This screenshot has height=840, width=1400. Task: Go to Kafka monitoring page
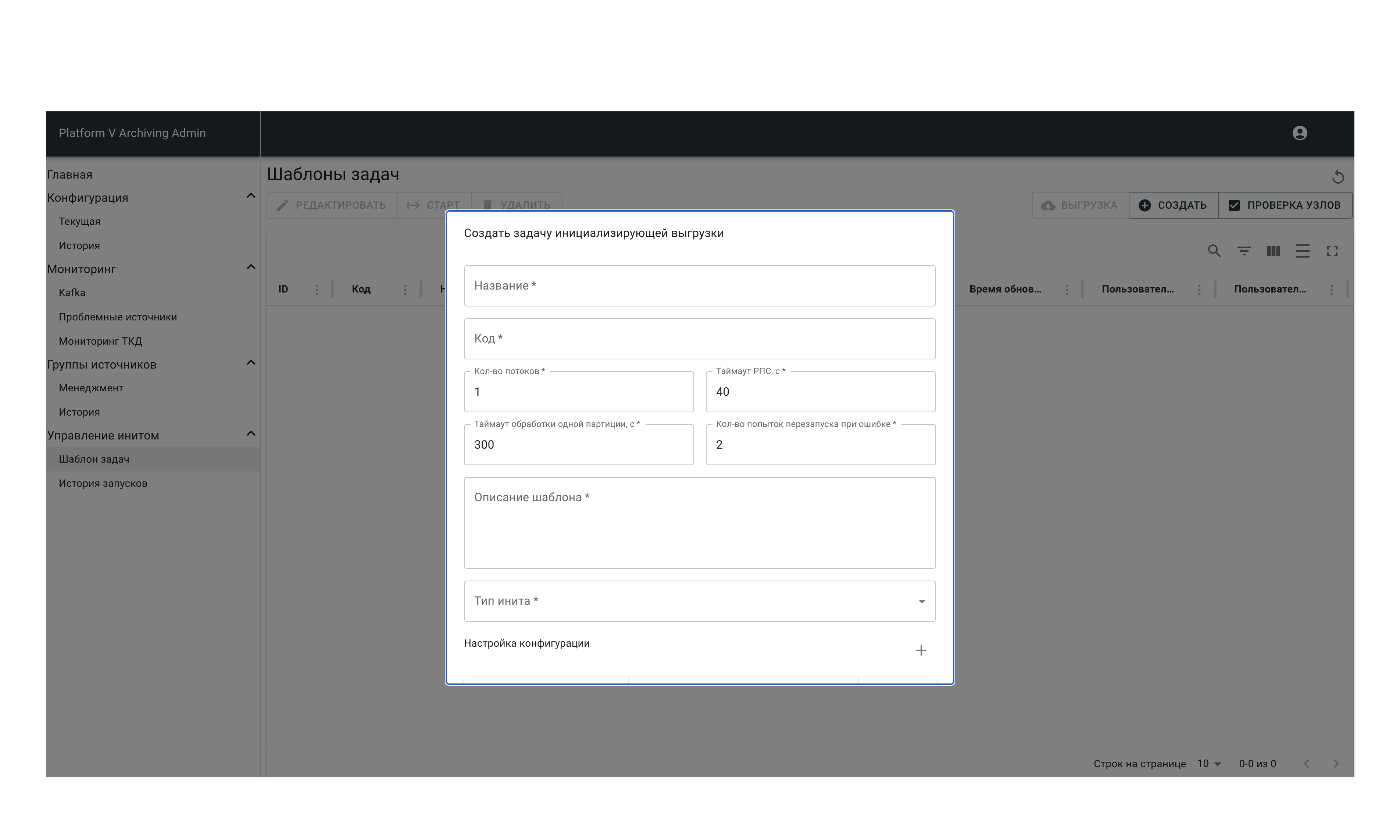pyautogui.click(x=72, y=292)
